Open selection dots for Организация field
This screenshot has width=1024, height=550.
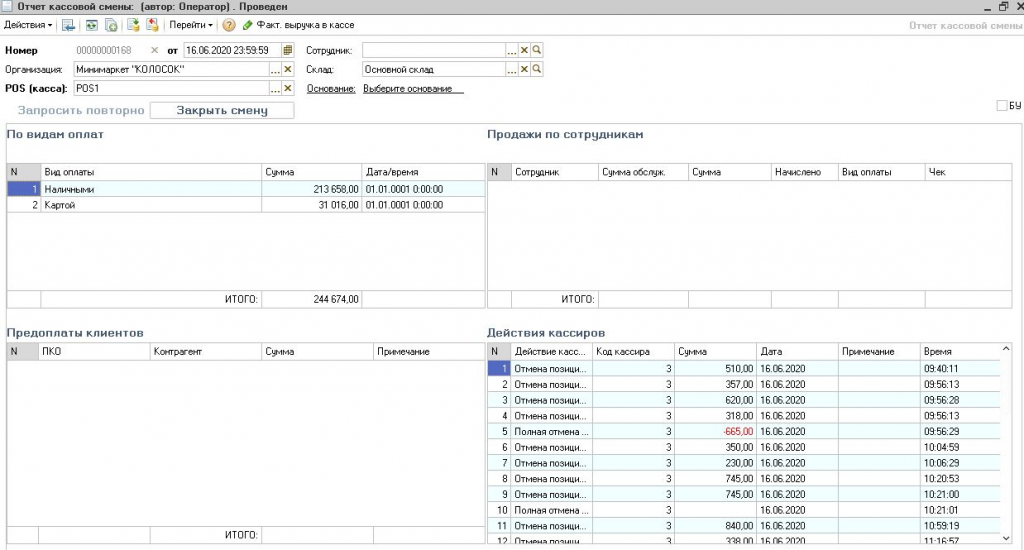(x=276, y=69)
